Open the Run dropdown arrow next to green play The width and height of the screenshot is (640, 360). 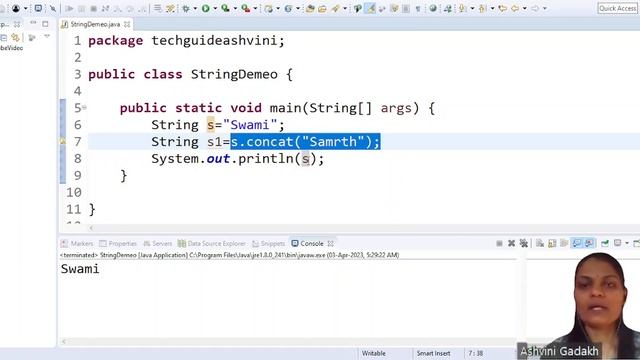pos(215,8)
